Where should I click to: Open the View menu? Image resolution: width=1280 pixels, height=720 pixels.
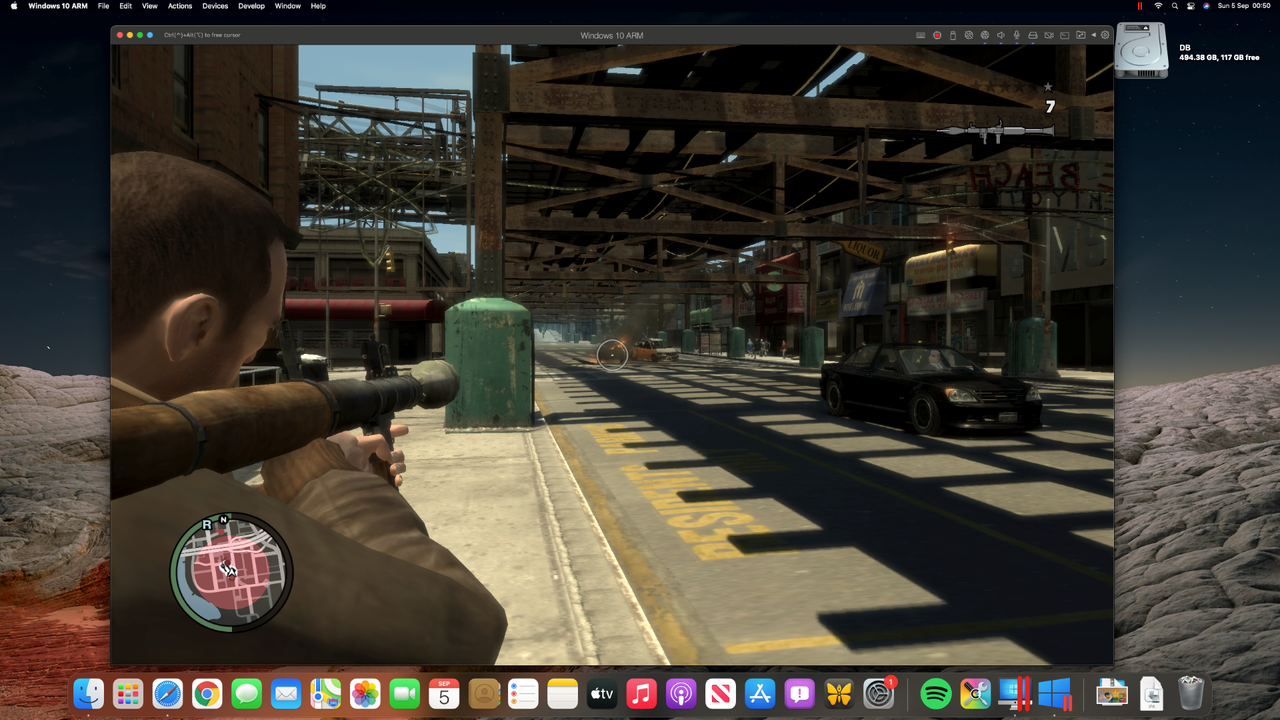point(150,6)
